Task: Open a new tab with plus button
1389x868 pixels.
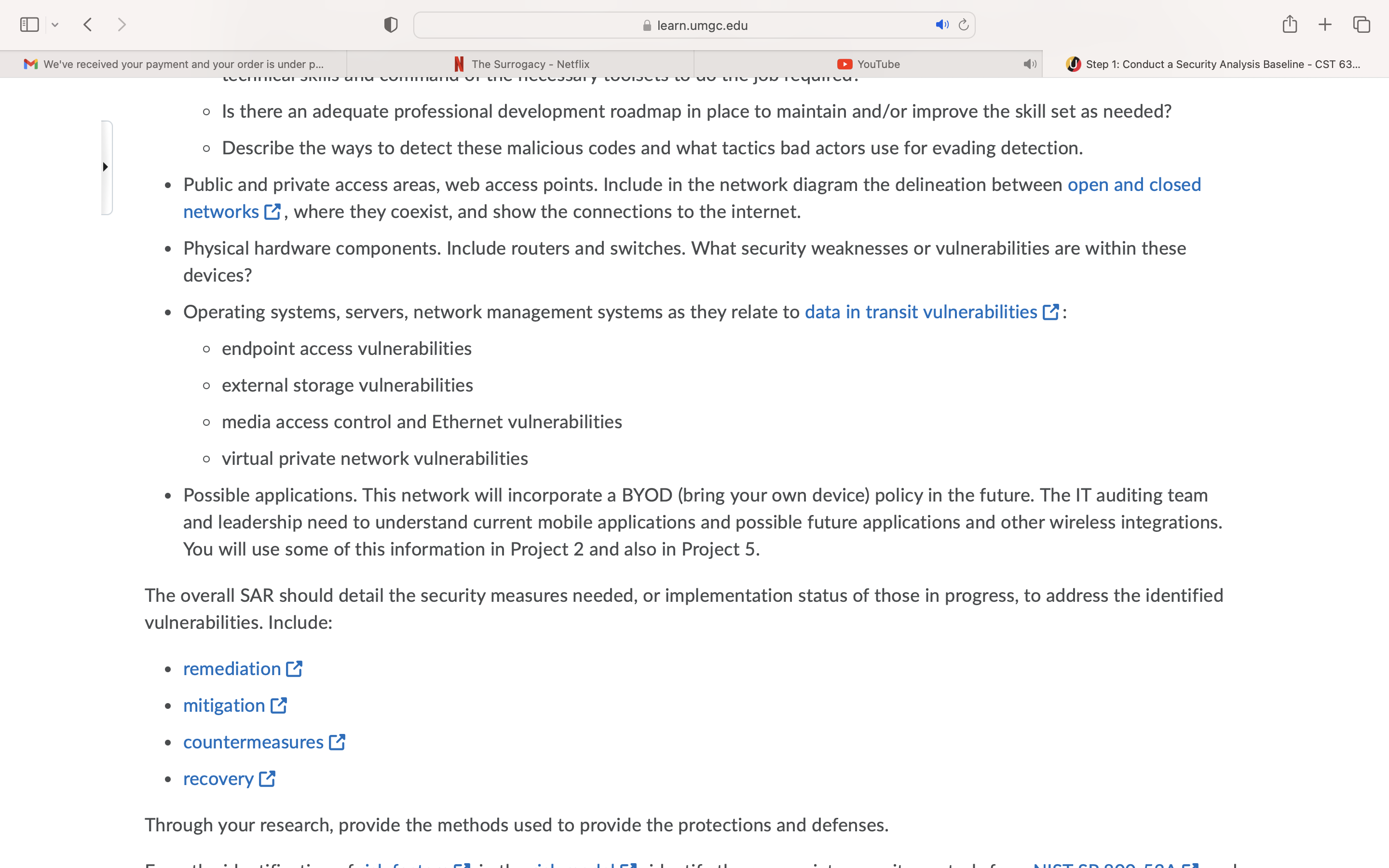Action: pyautogui.click(x=1325, y=25)
